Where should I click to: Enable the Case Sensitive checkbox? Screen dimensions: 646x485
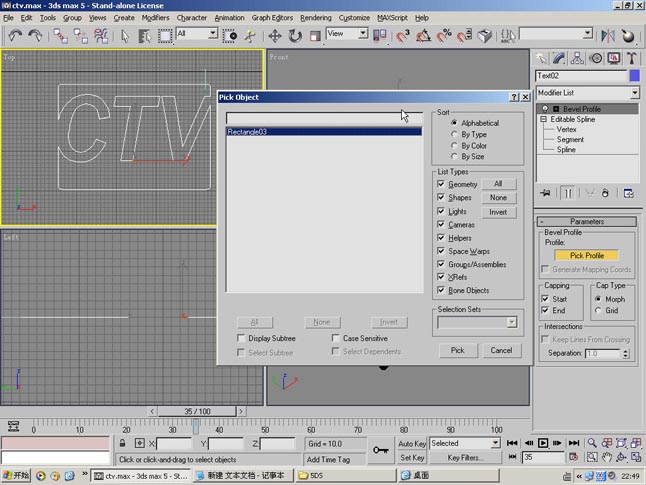pos(336,338)
